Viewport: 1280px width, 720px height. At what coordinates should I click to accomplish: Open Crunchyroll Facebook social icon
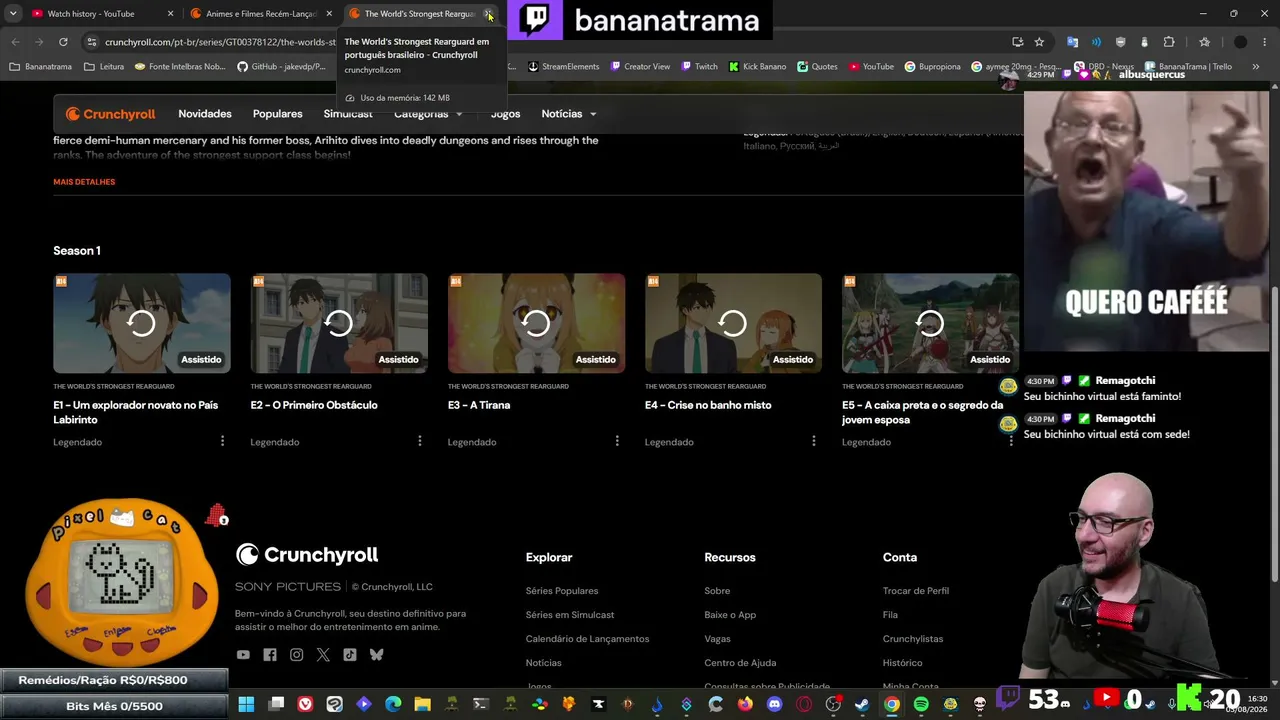pyautogui.click(x=270, y=655)
